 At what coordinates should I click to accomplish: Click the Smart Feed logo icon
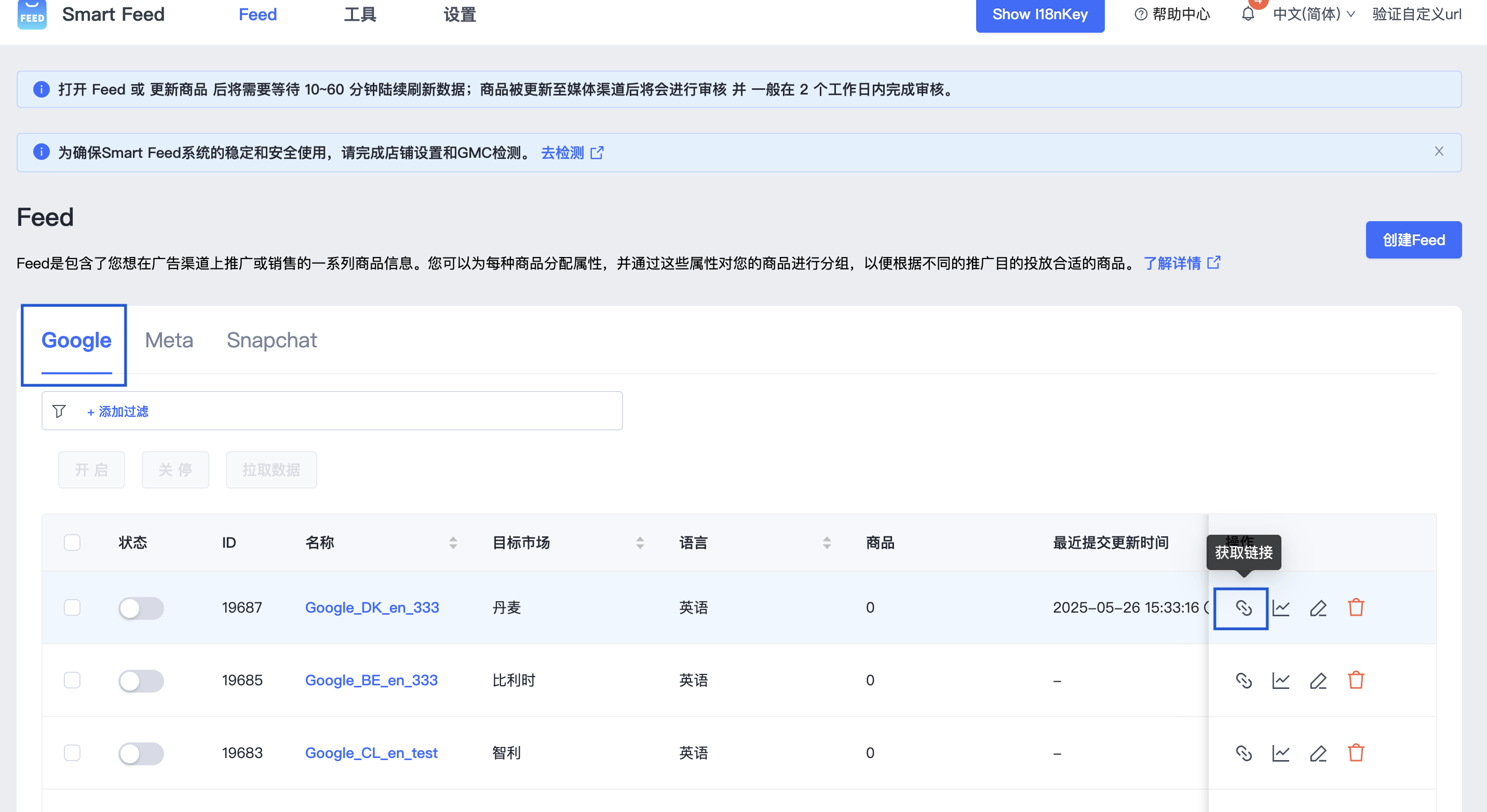coord(32,14)
